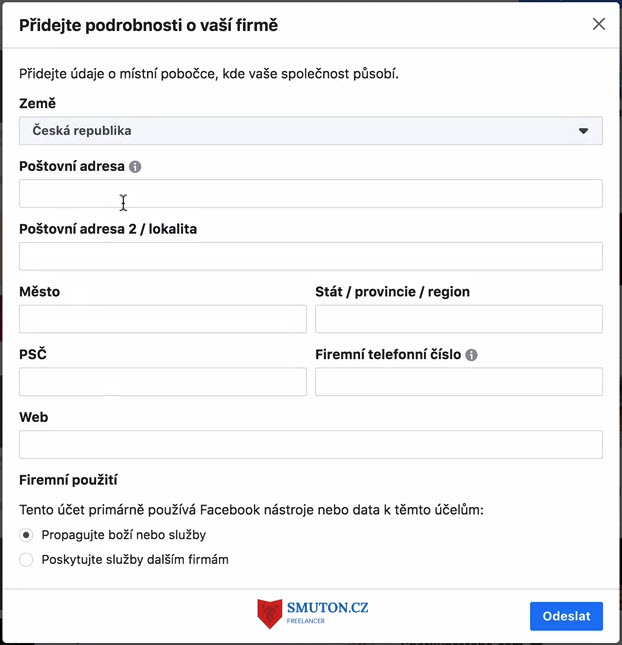
Task: Click the Web address input field
Action: click(311, 444)
